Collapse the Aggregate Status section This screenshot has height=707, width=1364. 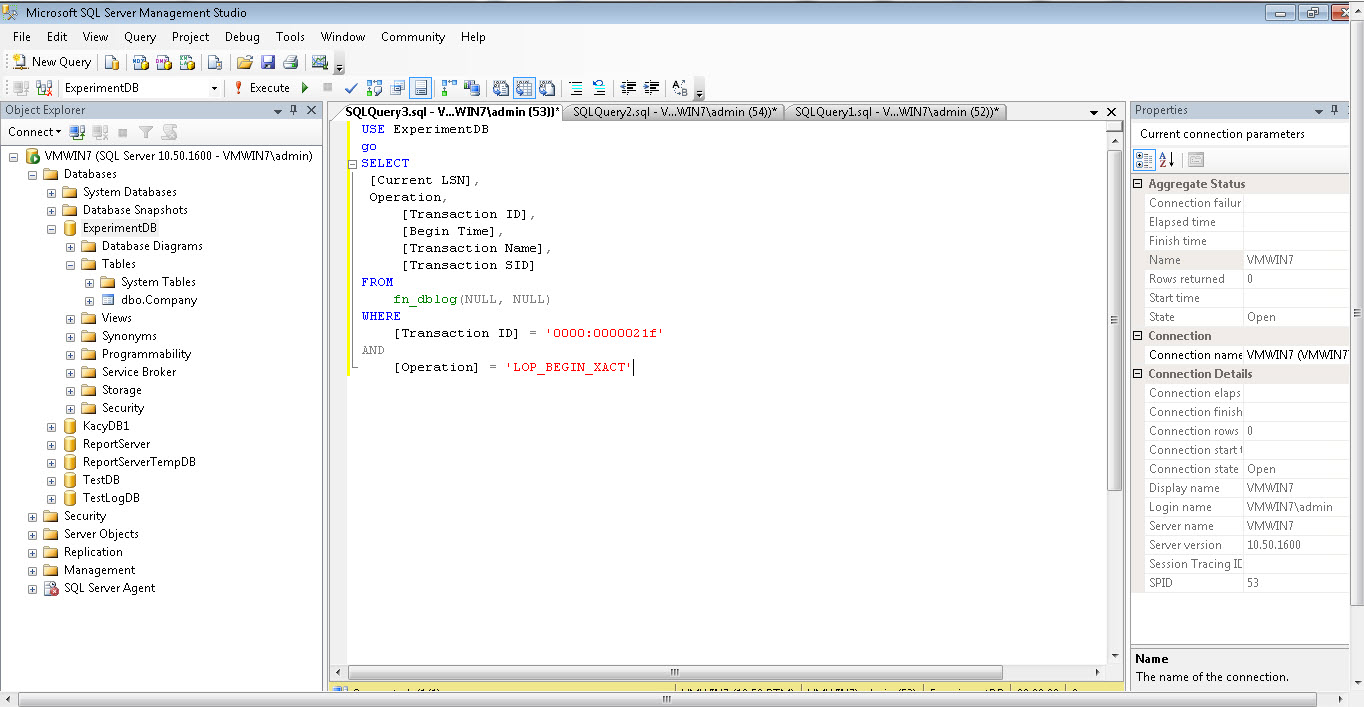coord(1138,184)
